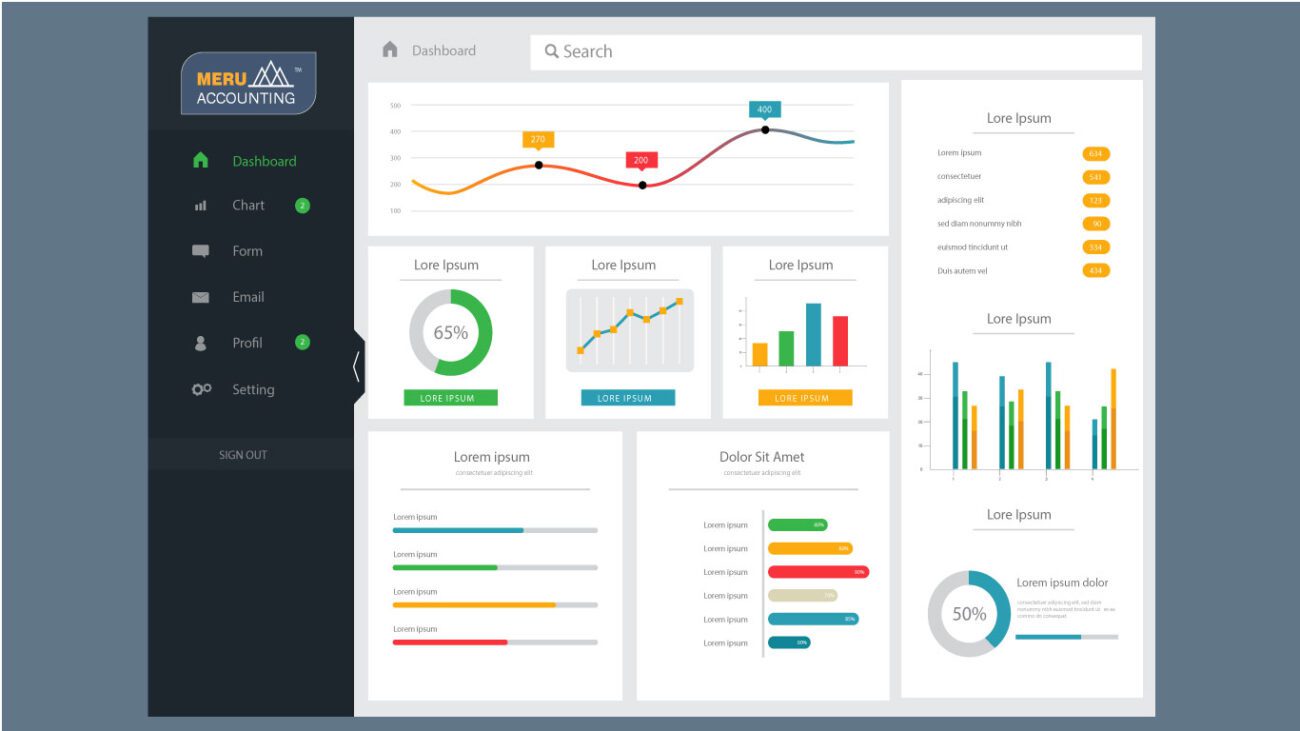Open the Setting gears icon

coord(199,389)
